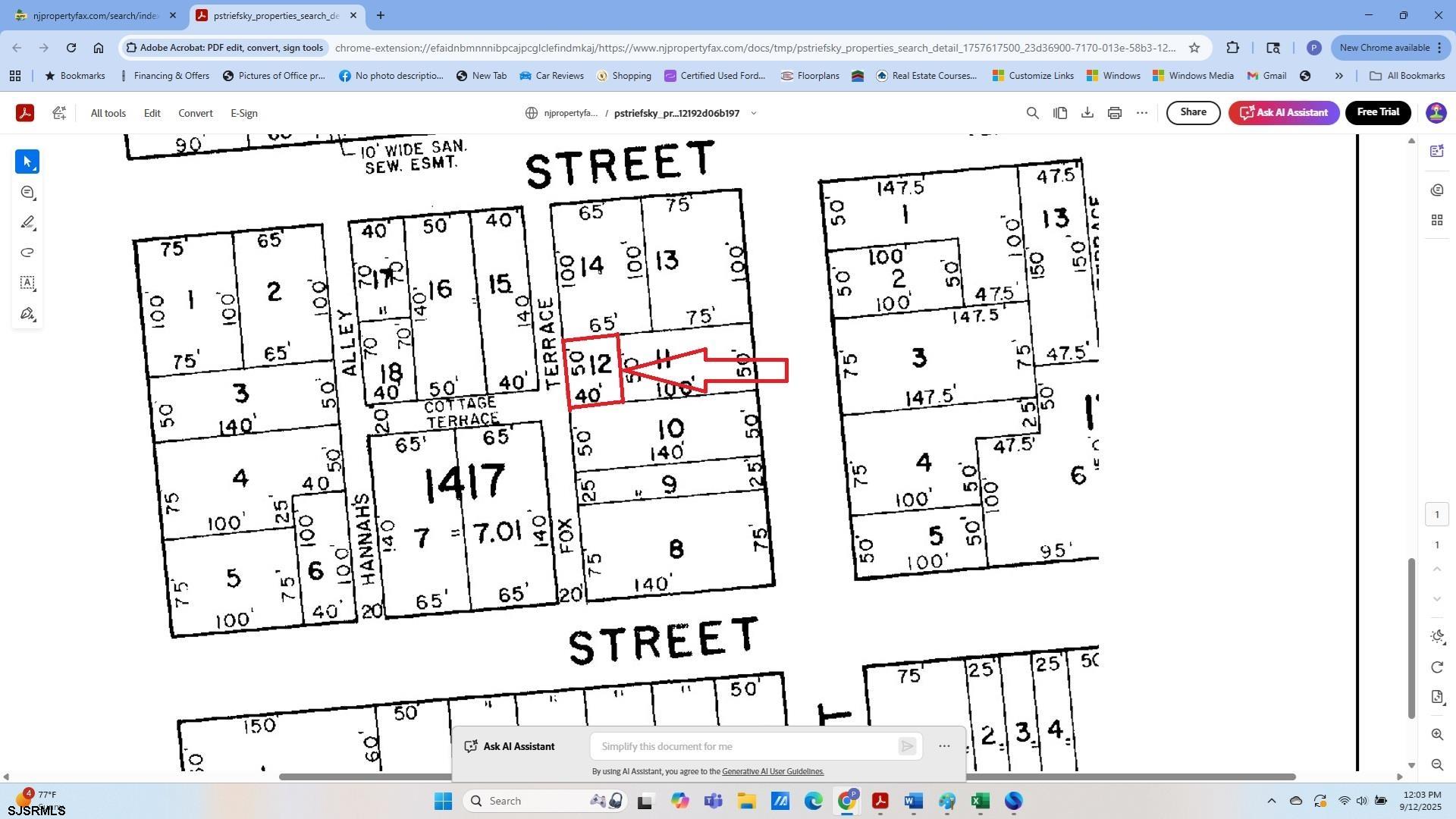Click the AI Assistant prompt input field
Viewport: 1456px width, 819px height.
point(743,747)
